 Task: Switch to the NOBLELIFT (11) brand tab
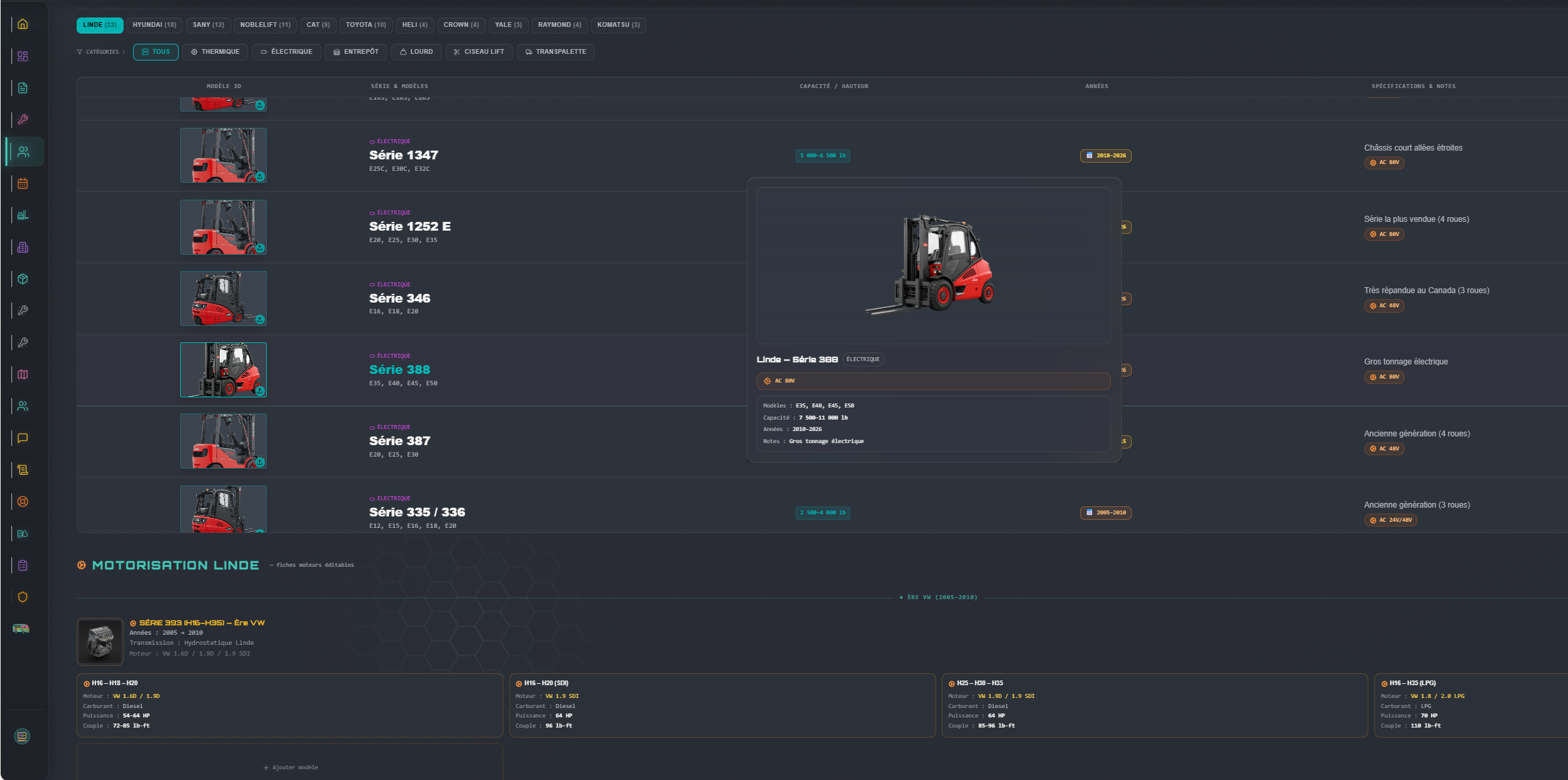click(x=265, y=25)
